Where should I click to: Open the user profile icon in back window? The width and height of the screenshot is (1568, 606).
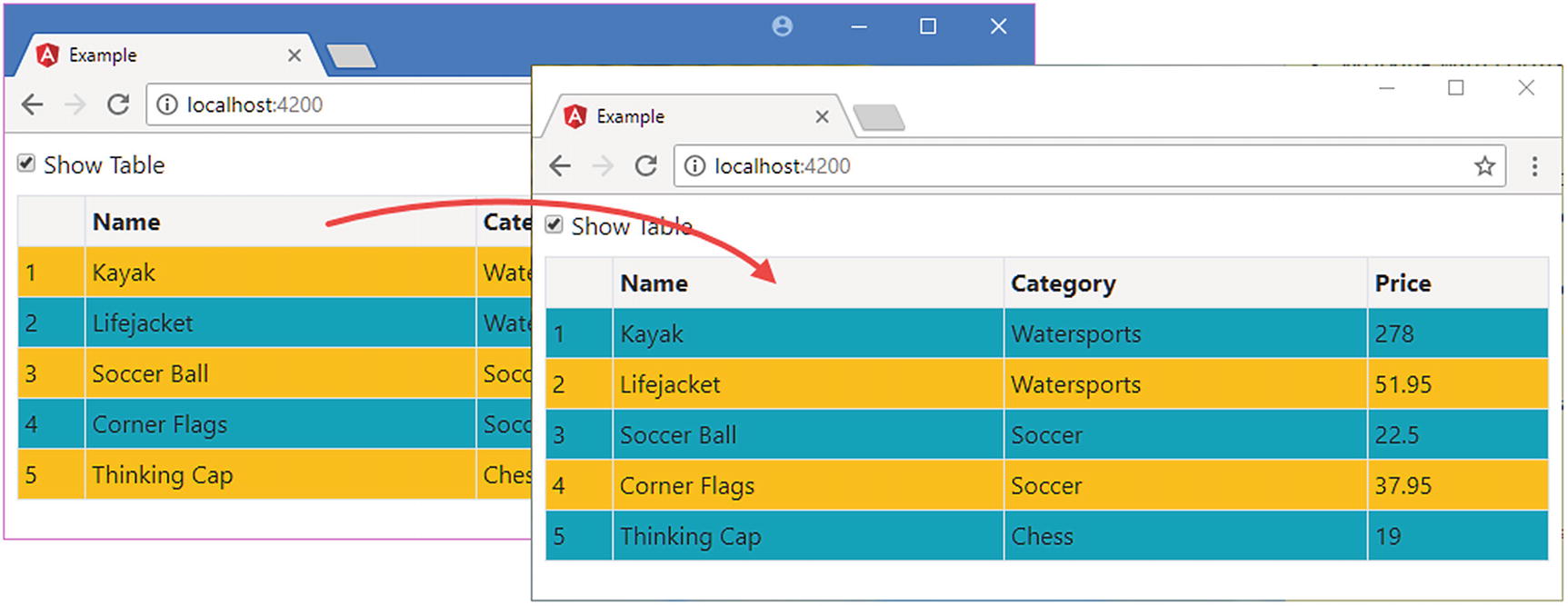point(782,26)
